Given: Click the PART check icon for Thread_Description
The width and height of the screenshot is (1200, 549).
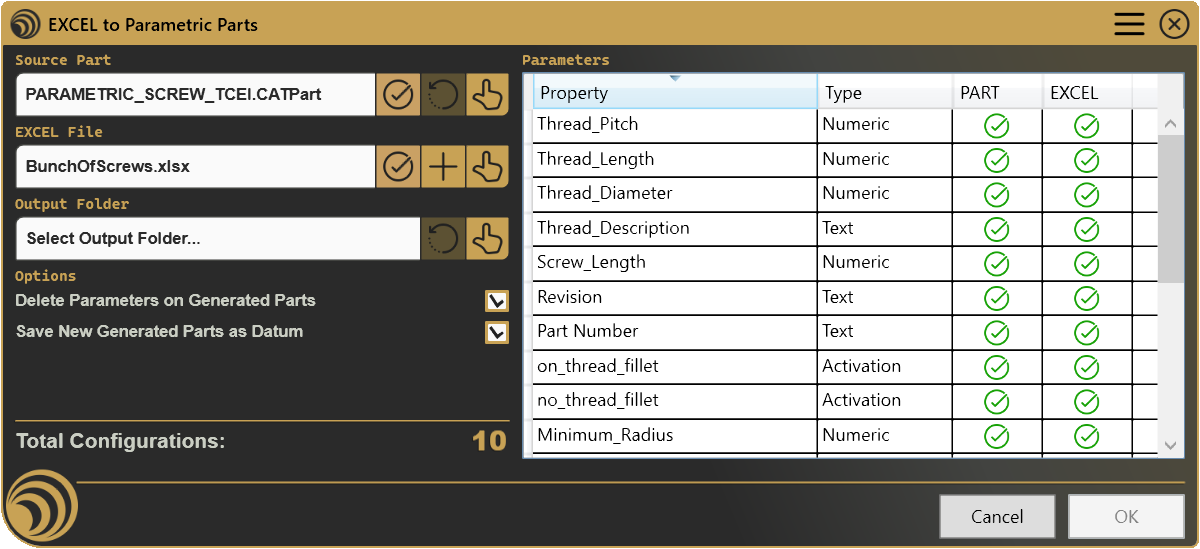Looking at the screenshot, I should (997, 229).
